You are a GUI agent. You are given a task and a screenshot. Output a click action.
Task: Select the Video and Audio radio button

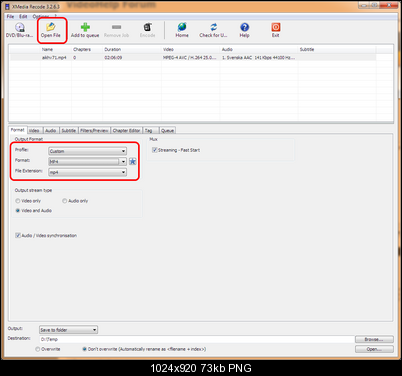tap(18, 211)
